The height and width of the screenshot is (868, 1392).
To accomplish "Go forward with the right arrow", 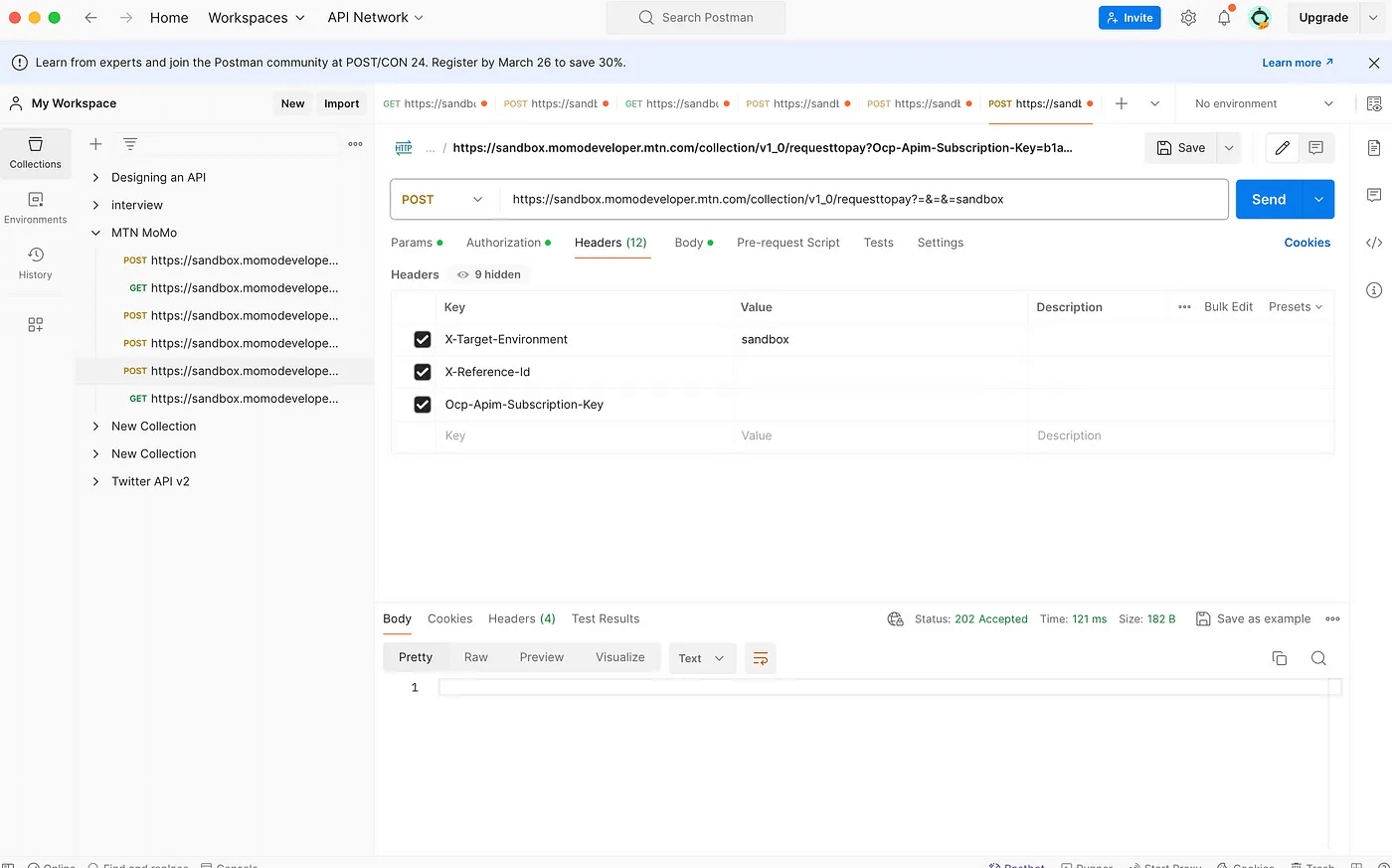I will pyautogui.click(x=126, y=18).
